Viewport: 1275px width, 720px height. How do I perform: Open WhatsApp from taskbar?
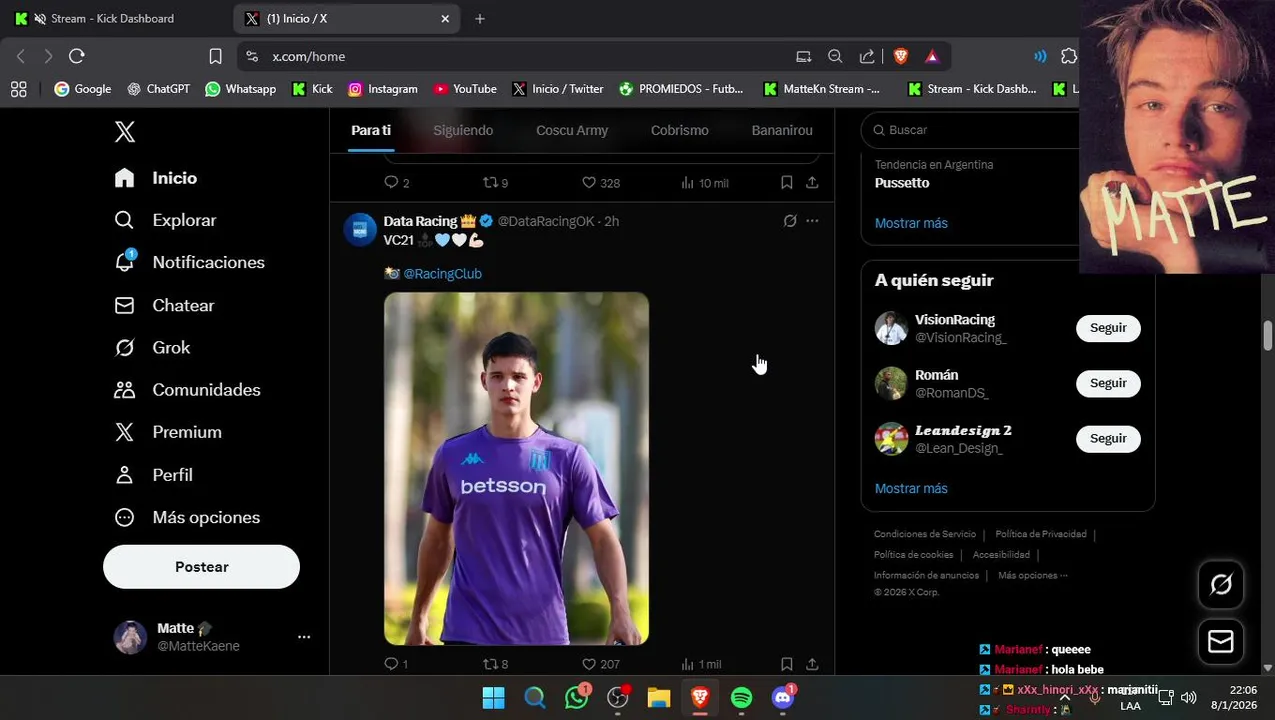(x=577, y=698)
